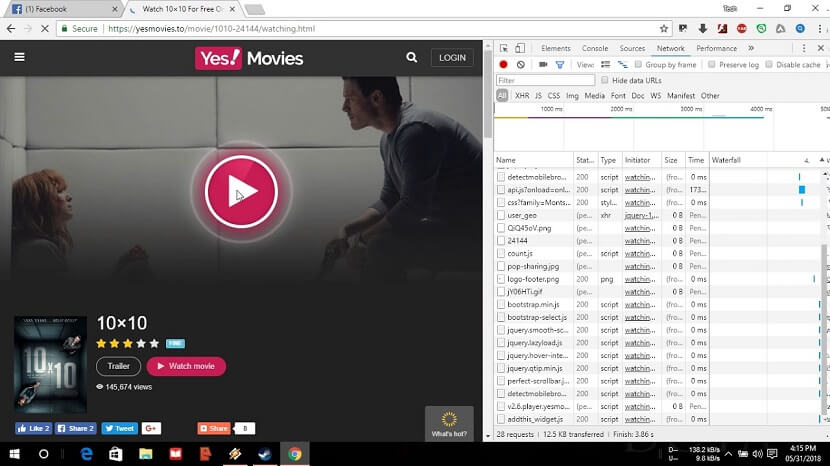This screenshot has width=830, height=466.
Task: Switch to the Console tab
Action: coord(595,48)
